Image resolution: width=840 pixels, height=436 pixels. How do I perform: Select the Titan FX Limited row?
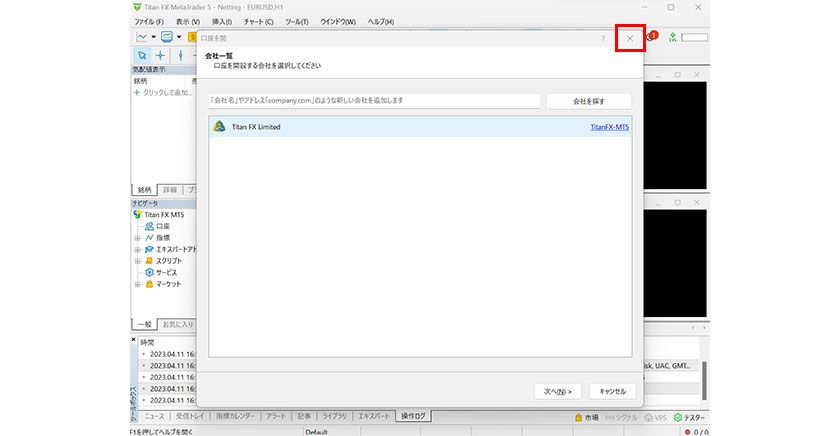coord(420,127)
